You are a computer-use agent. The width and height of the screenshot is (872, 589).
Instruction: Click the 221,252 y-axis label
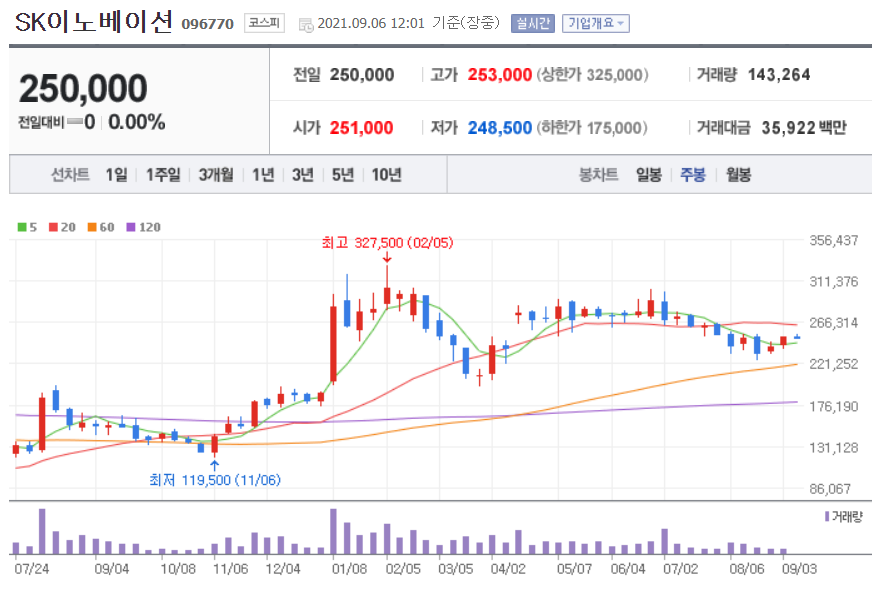pyautogui.click(x=834, y=364)
